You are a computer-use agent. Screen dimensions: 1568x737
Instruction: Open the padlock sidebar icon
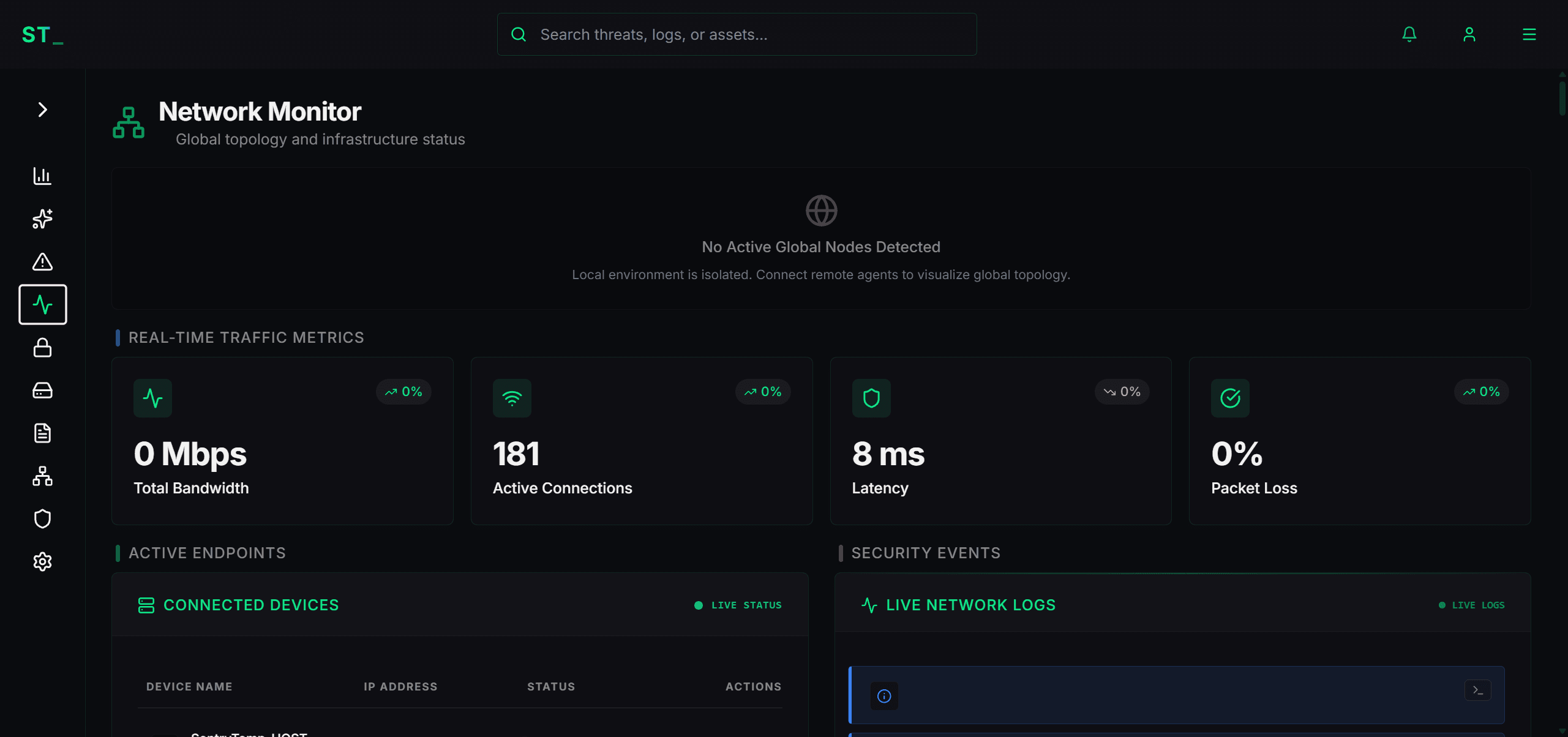42,347
